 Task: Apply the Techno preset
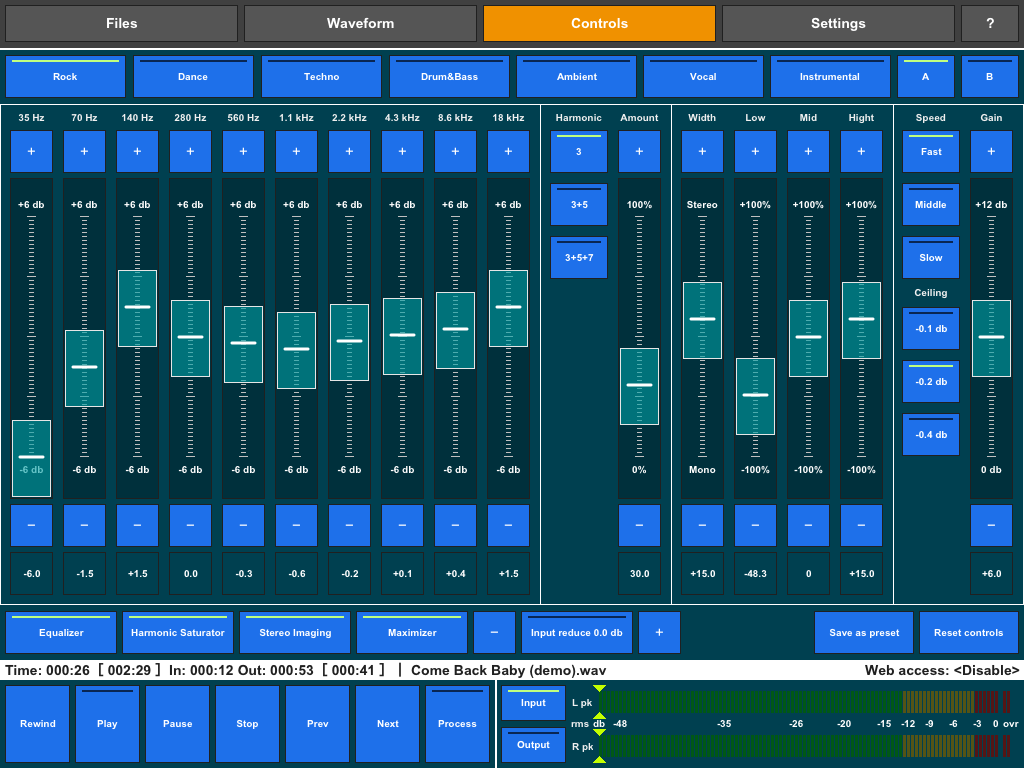[x=321, y=76]
